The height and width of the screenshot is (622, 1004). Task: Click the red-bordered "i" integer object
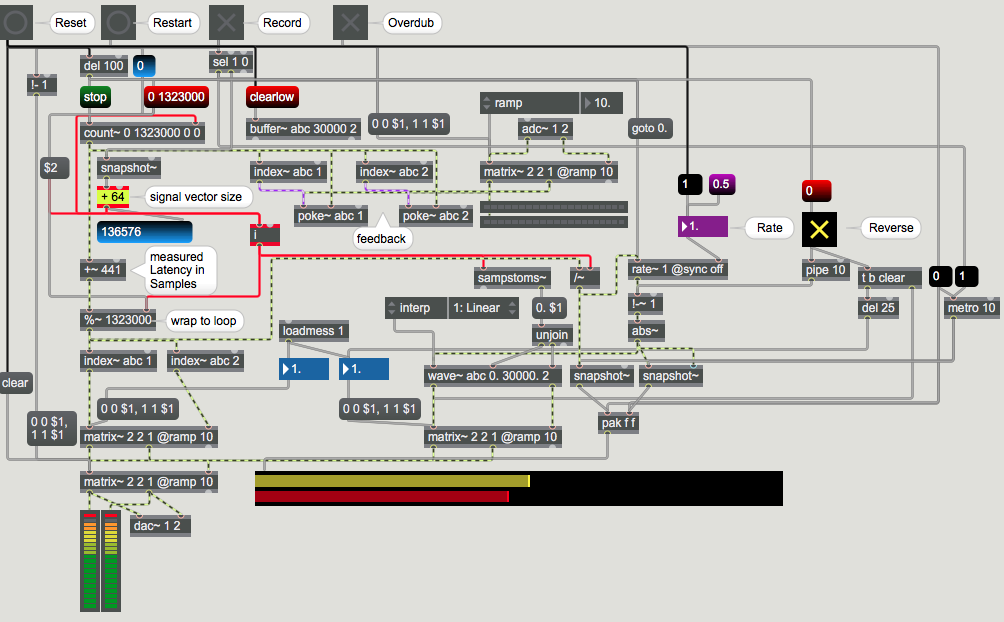click(x=265, y=235)
